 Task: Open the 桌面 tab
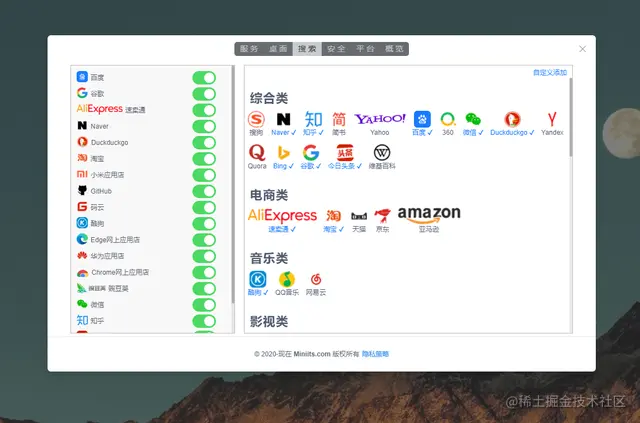[278, 49]
